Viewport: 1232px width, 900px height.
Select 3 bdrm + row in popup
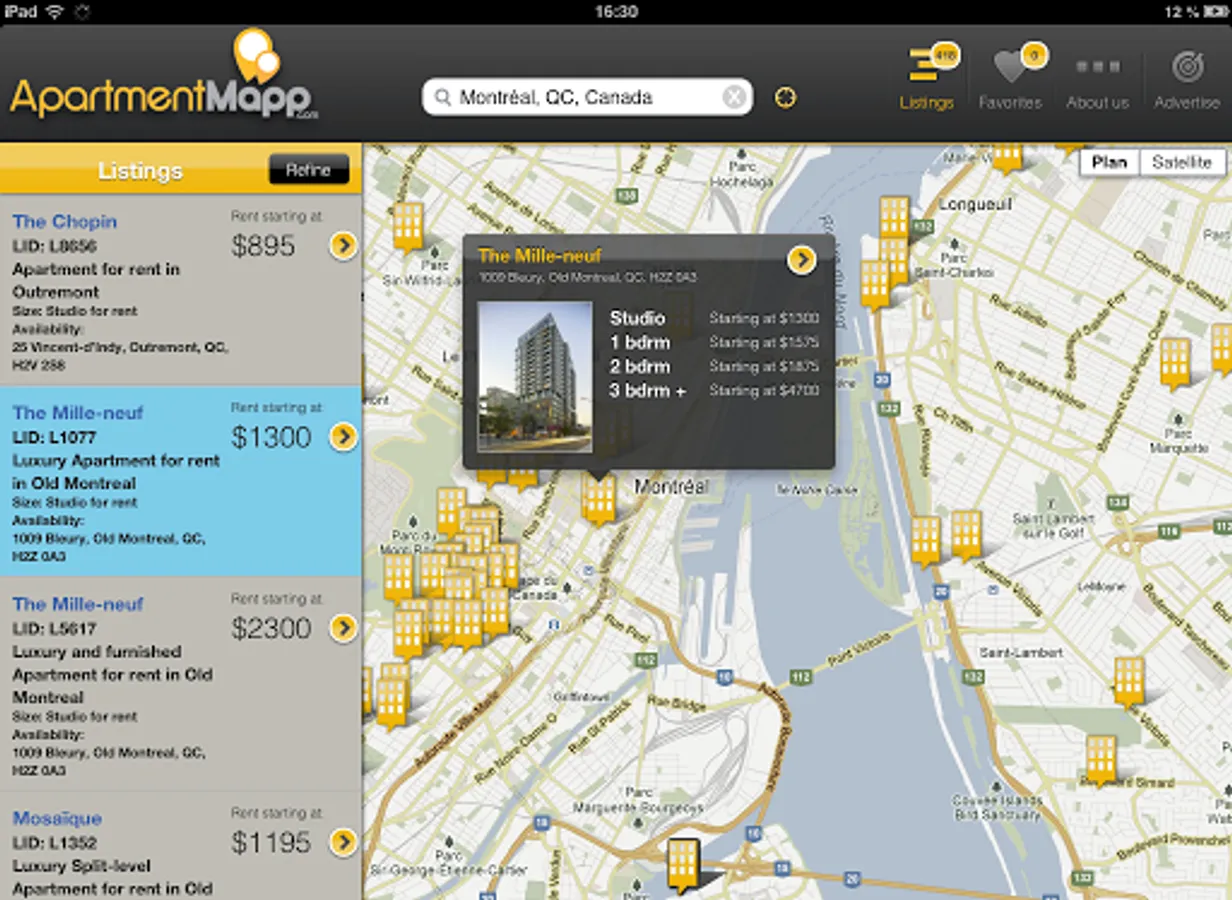[714, 390]
